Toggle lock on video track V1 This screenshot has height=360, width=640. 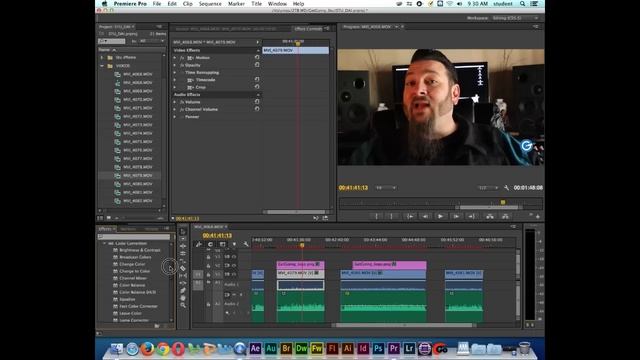click(209, 274)
